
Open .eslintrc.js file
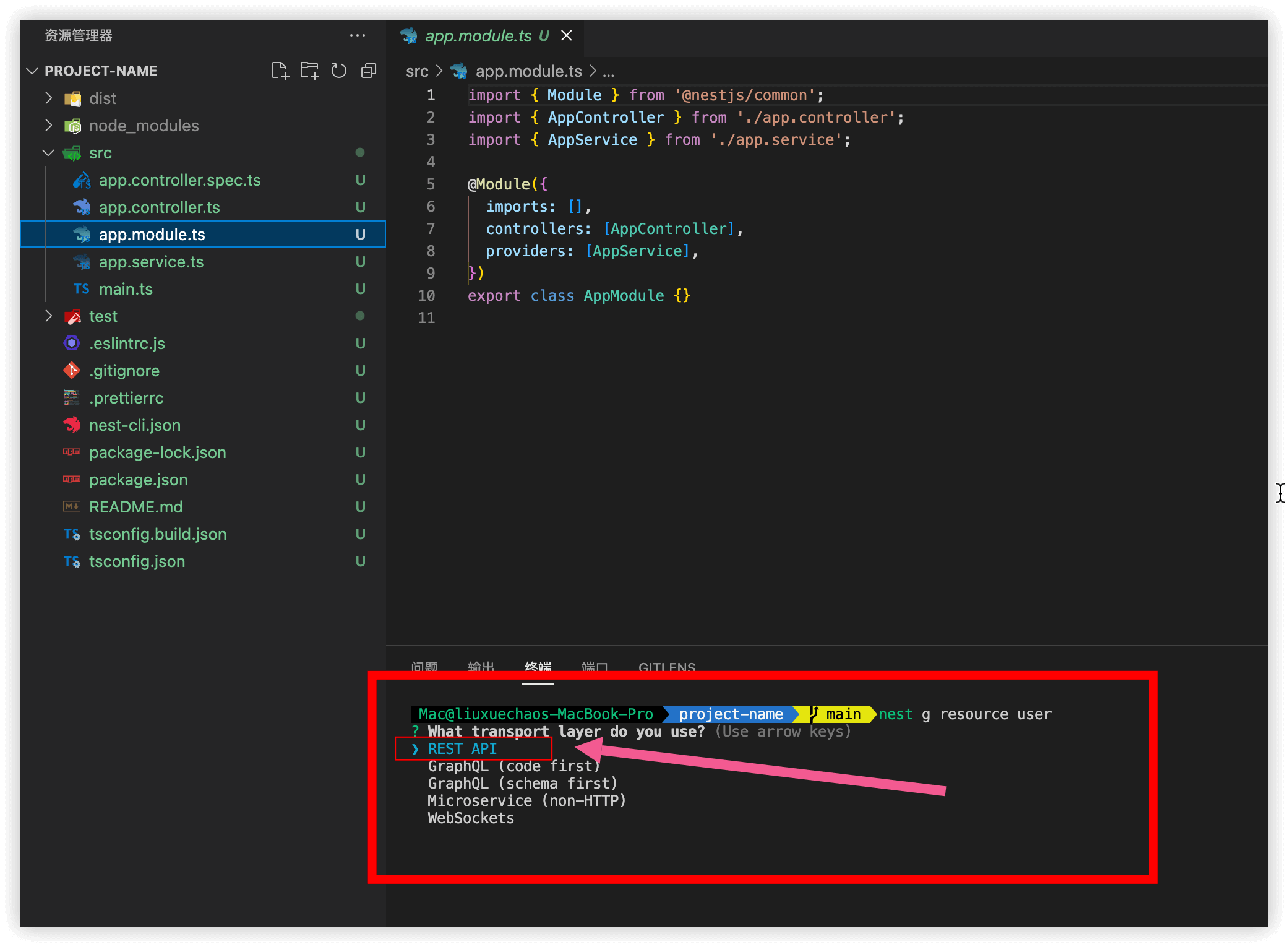(203, 344)
